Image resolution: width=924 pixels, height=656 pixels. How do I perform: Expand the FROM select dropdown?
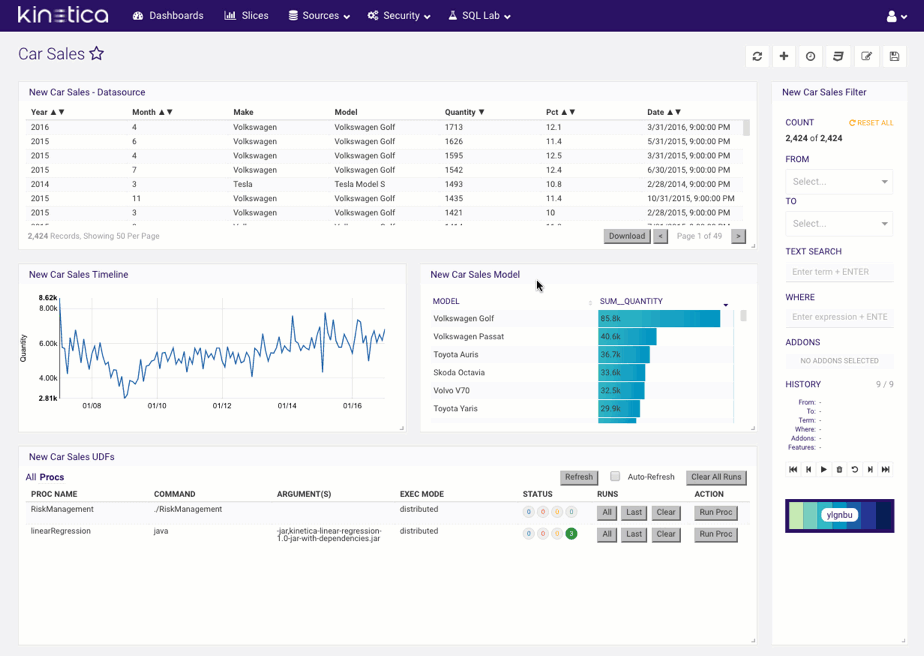coord(839,182)
